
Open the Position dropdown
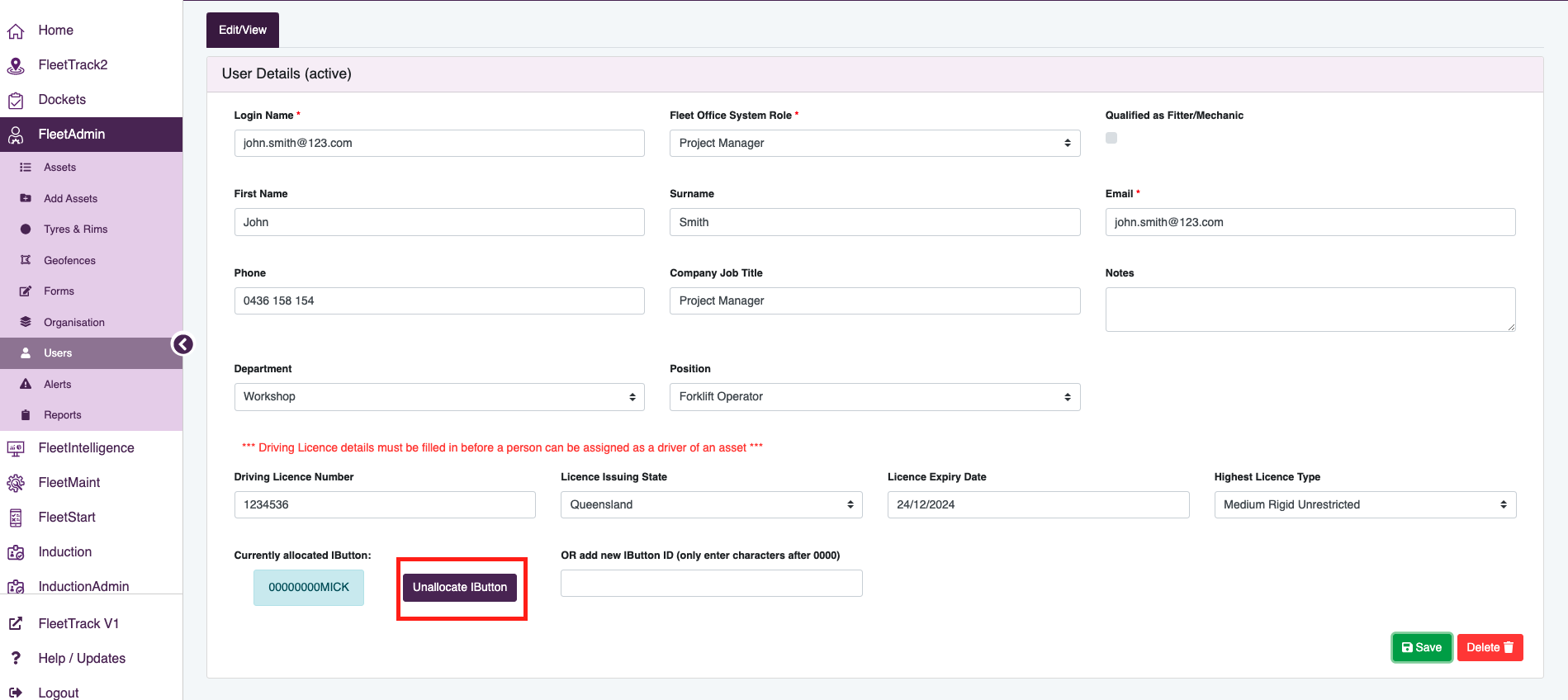pyautogui.click(x=874, y=396)
